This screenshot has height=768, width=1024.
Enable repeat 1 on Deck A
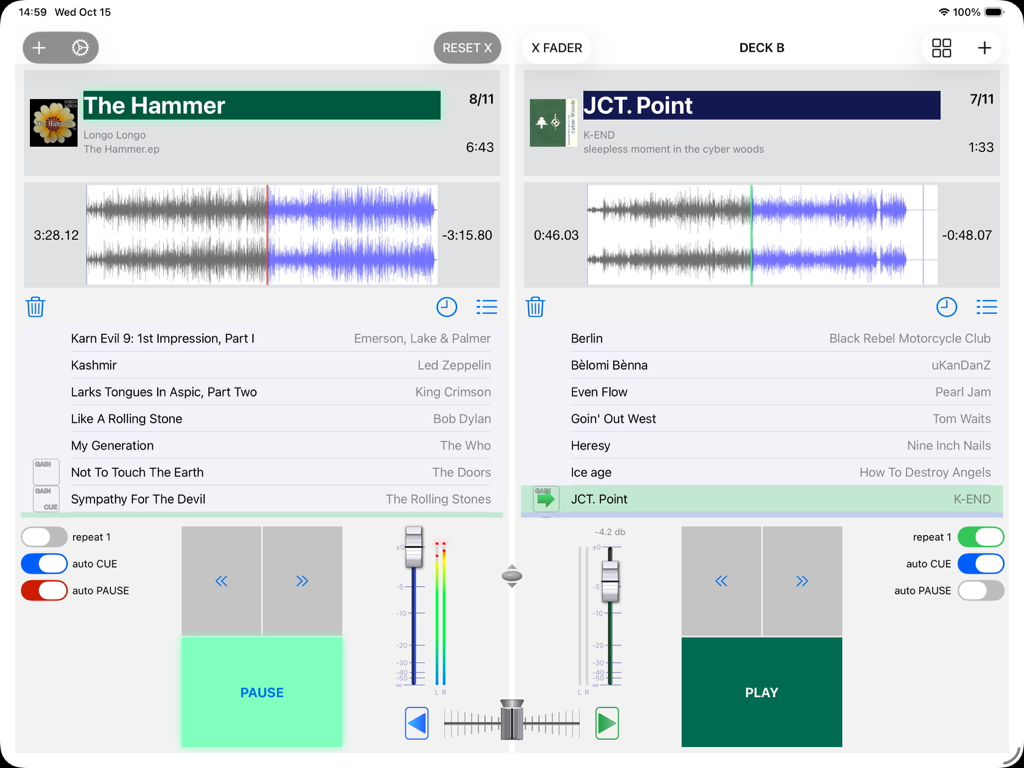pyautogui.click(x=42, y=537)
